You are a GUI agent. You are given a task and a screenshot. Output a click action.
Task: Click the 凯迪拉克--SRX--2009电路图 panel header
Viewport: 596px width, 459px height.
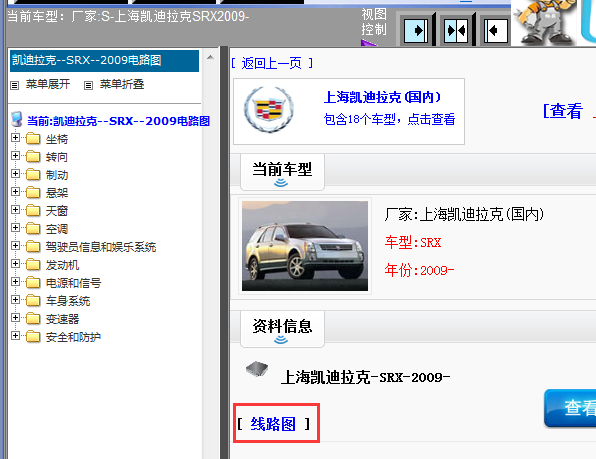coord(104,60)
